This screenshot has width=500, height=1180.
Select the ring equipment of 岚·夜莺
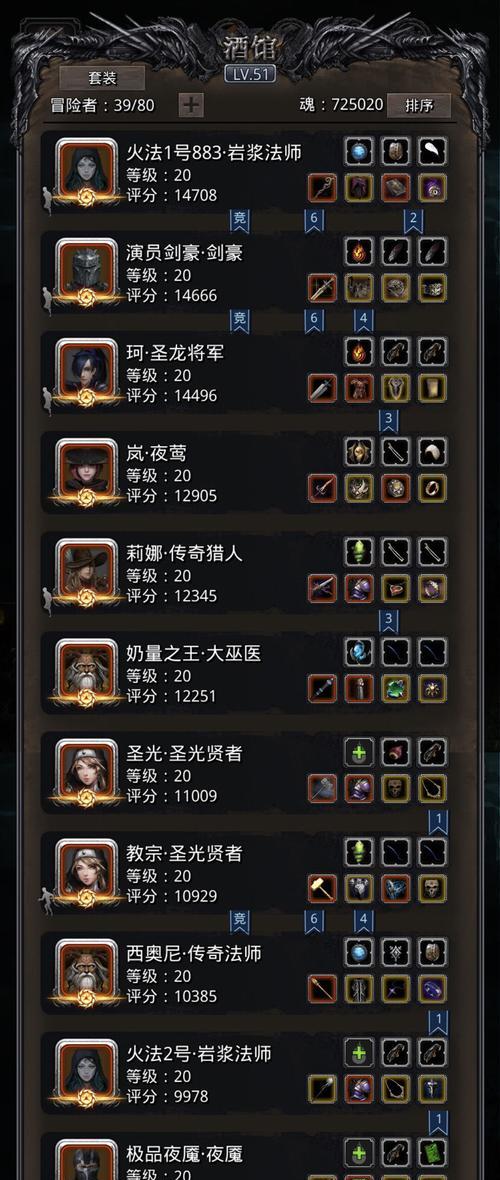point(433,488)
